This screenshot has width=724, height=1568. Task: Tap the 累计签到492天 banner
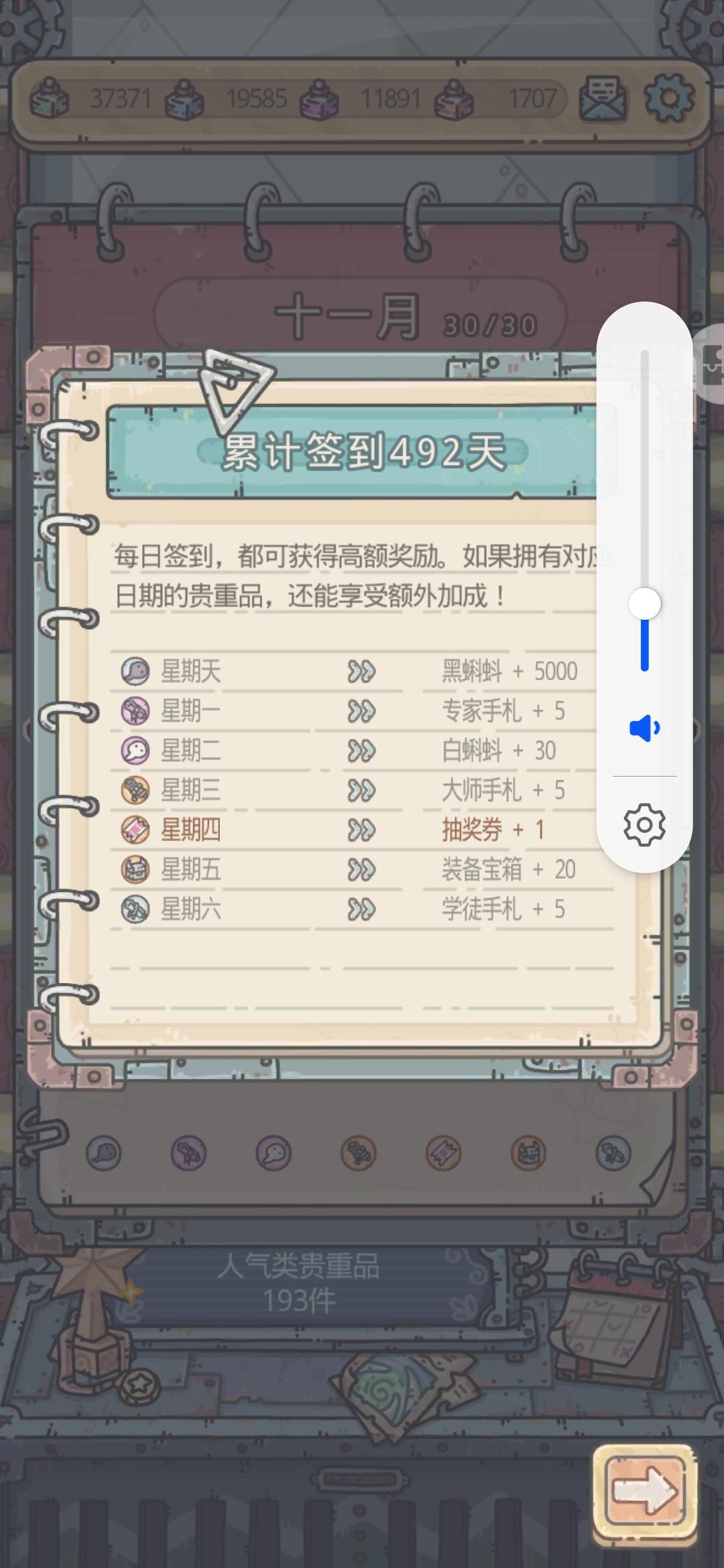[x=362, y=452]
